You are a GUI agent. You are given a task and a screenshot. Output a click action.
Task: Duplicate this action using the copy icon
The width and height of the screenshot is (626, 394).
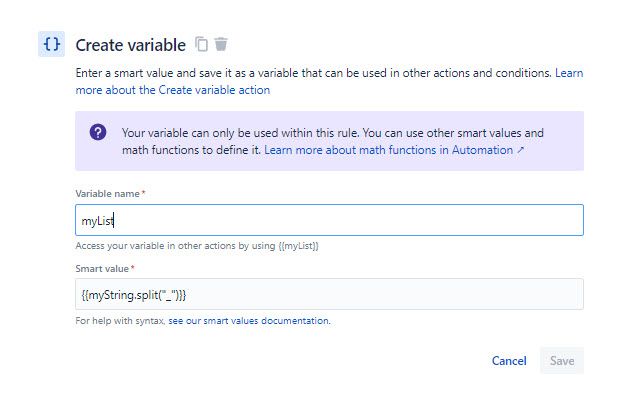tap(202, 44)
